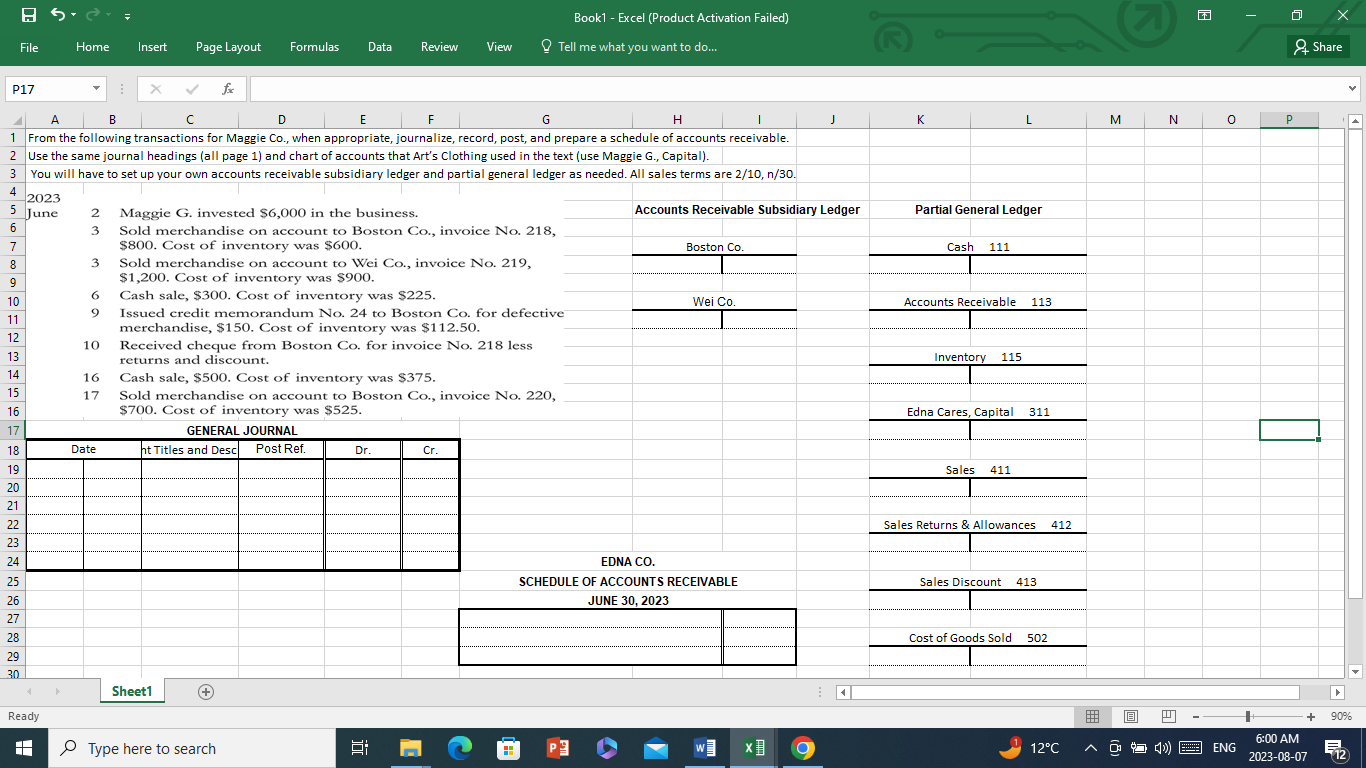
Task: Switch to Page Layout view in status bar
Action: point(1129,716)
